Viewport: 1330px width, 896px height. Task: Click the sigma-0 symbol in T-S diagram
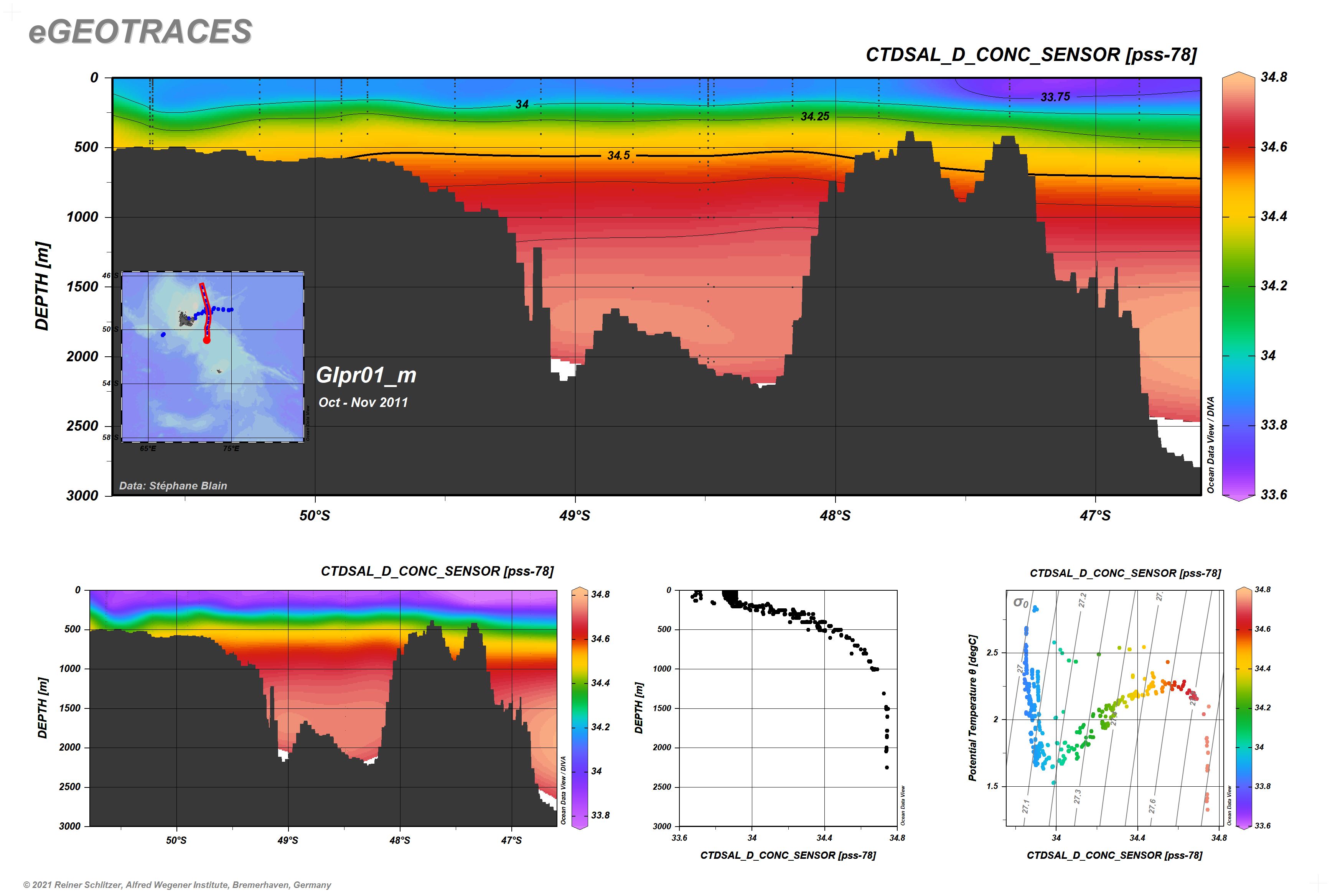(1021, 602)
